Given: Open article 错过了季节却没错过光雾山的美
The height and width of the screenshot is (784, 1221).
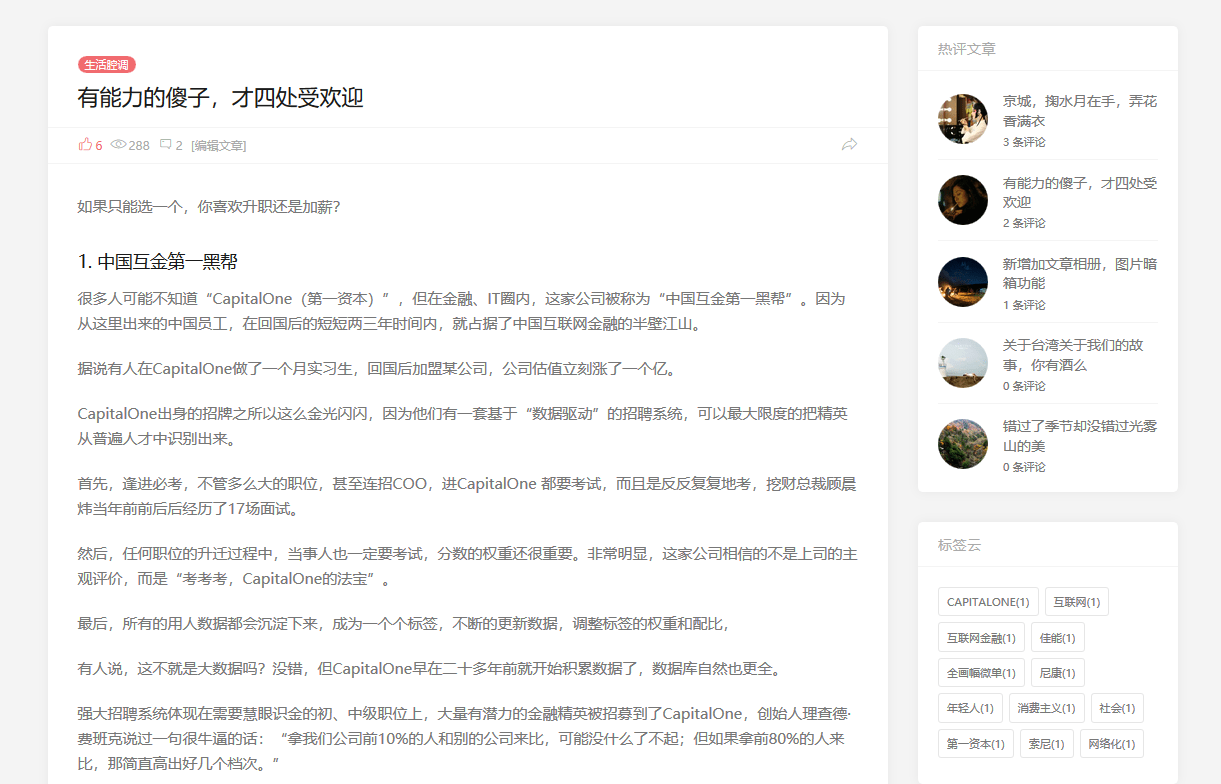Looking at the screenshot, I should (1079, 435).
